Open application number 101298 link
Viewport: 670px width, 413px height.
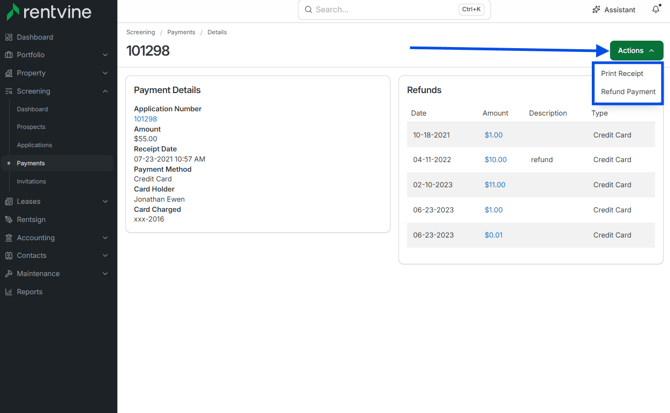pos(145,119)
